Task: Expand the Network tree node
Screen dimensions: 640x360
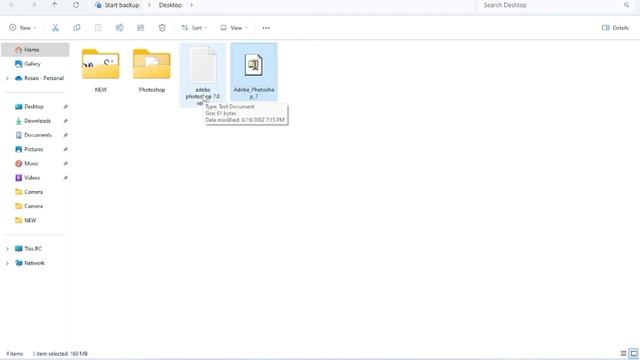Action: 7,263
